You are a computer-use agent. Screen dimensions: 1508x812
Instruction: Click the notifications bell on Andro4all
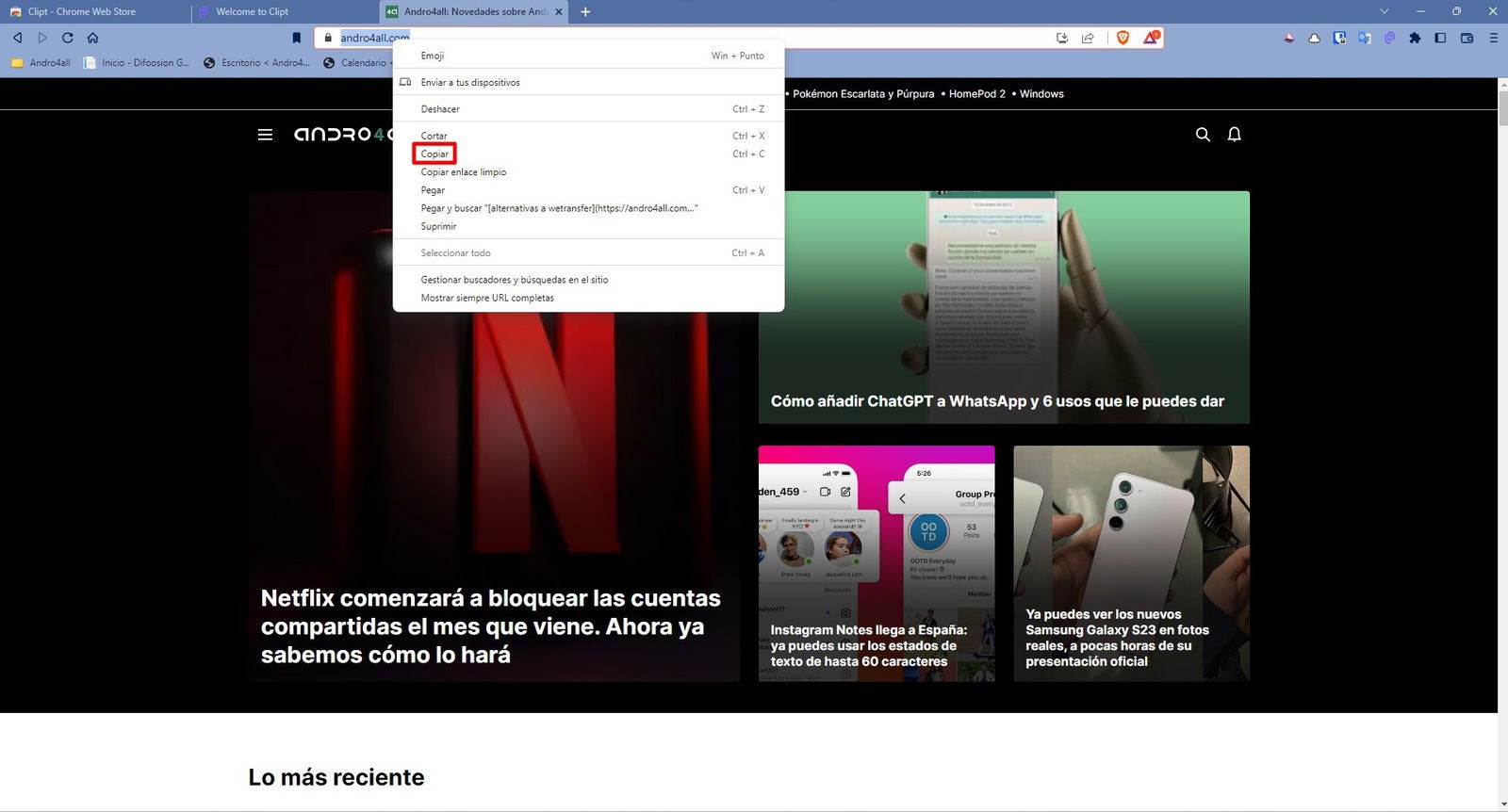[1234, 135]
